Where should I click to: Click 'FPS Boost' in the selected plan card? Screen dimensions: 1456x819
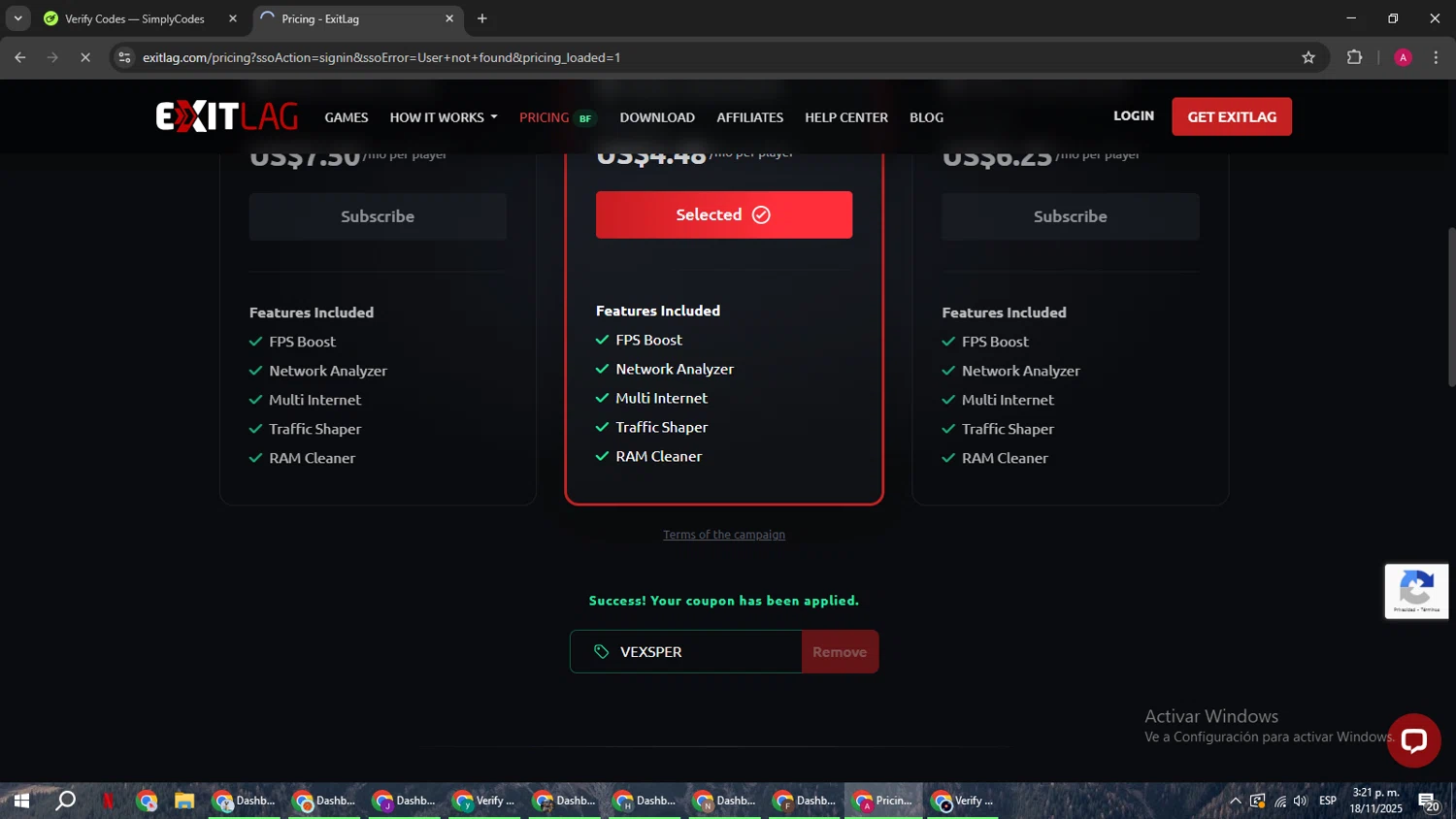(x=649, y=340)
